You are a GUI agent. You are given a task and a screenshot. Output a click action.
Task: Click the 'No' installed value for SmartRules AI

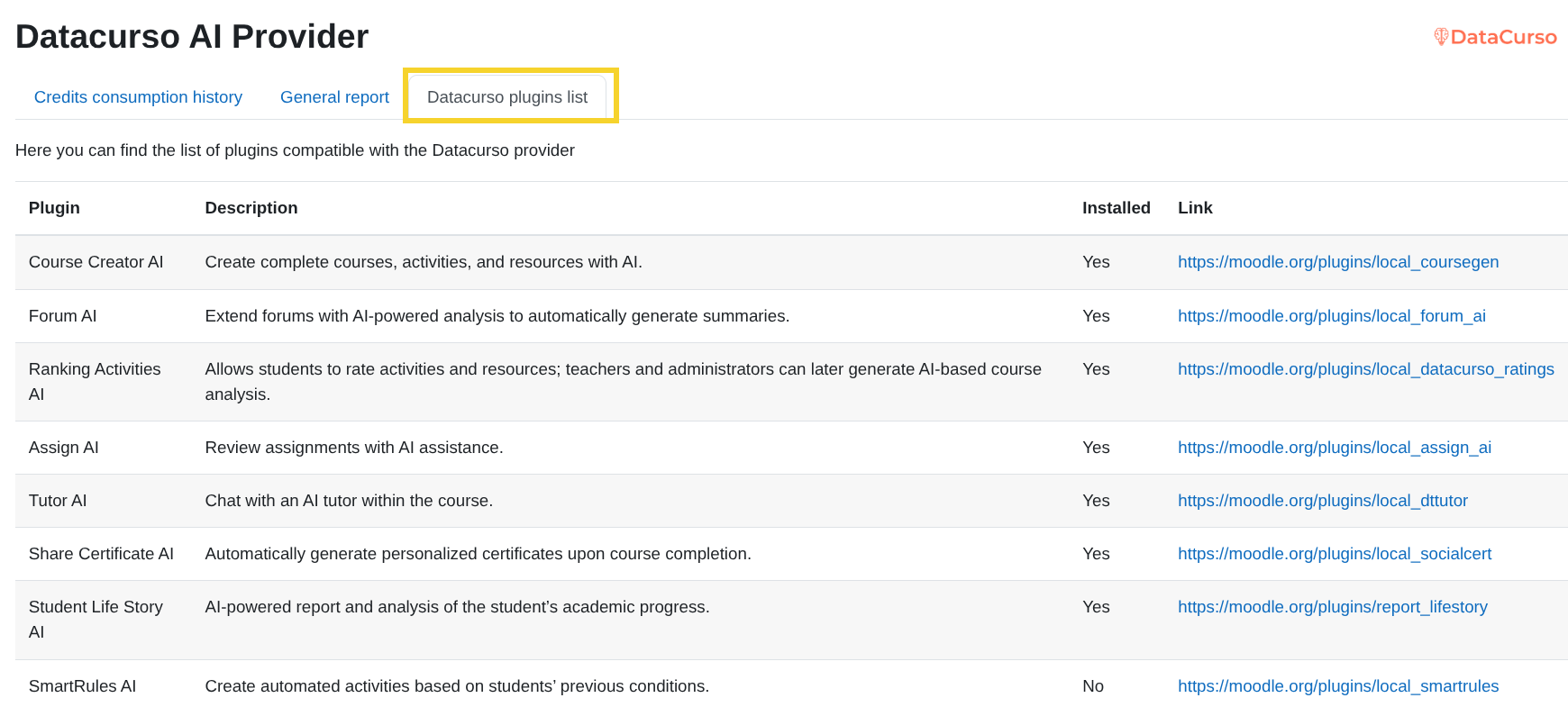click(x=1093, y=686)
